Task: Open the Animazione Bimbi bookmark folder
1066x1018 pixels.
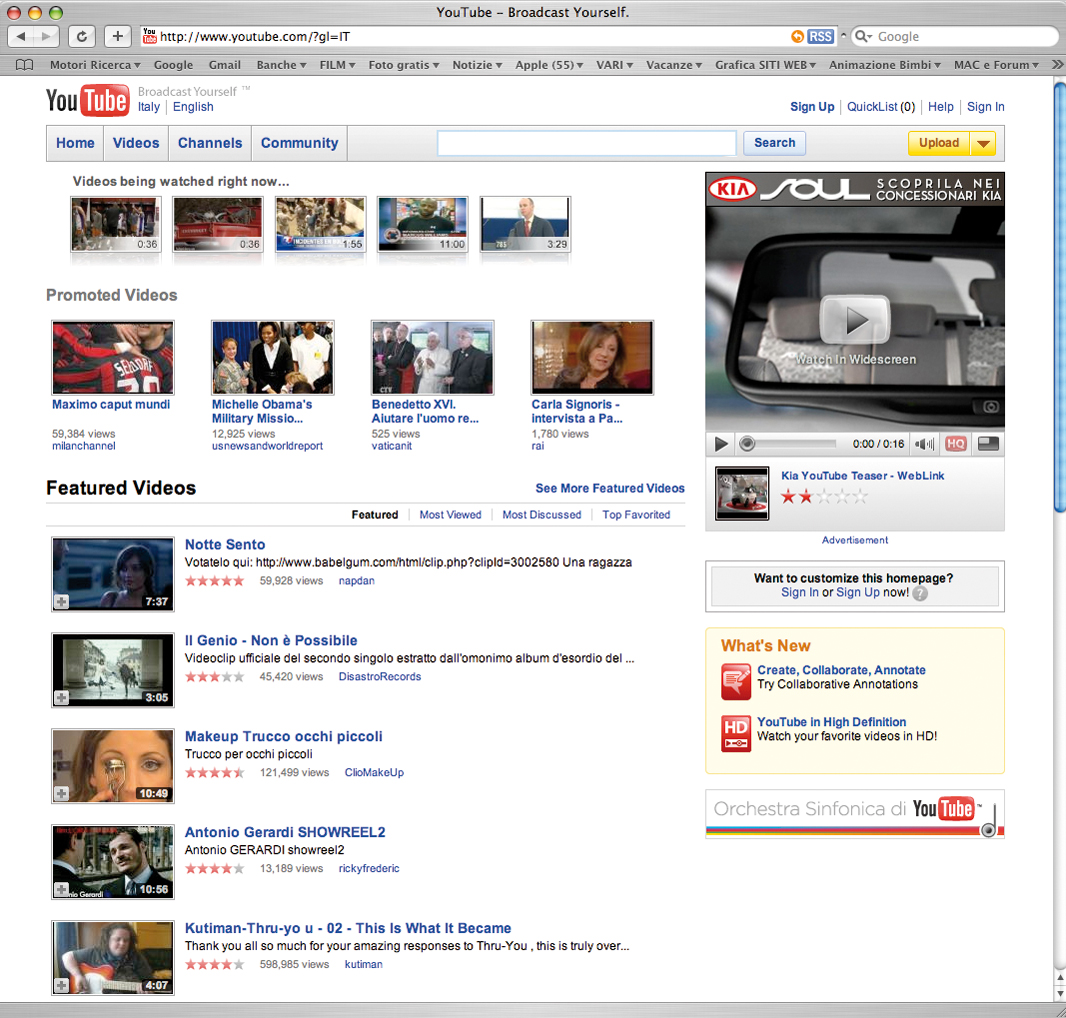Action: coord(885,65)
